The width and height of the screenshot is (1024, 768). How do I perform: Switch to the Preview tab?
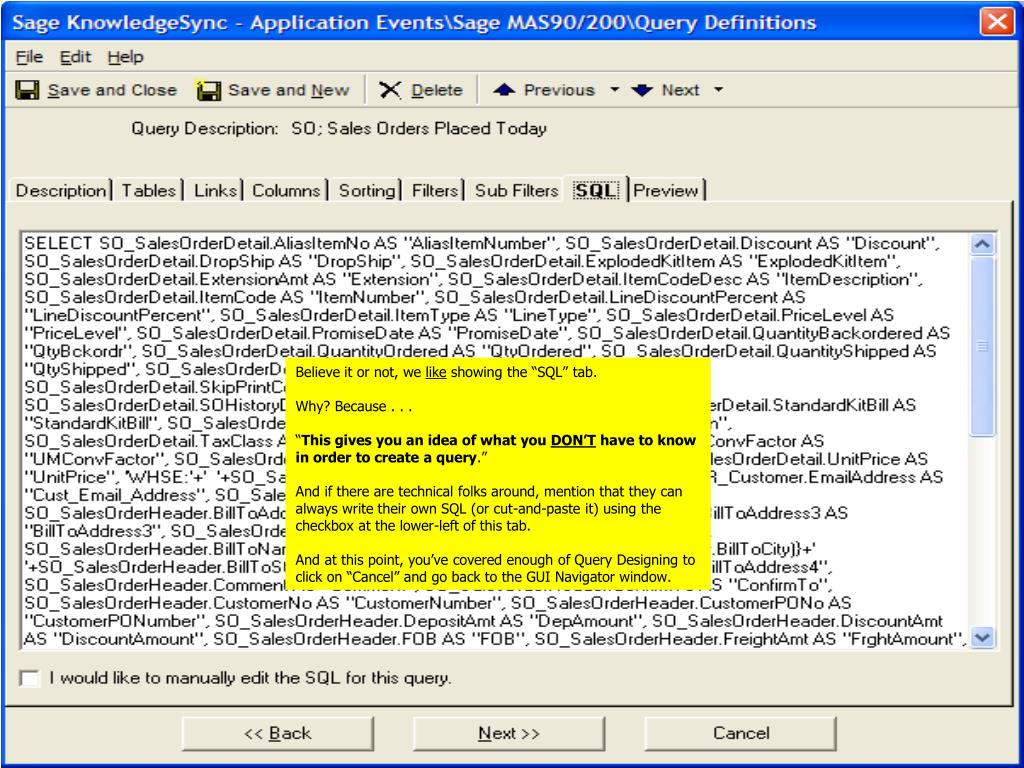pyautogui.click(x=666, y=191)
